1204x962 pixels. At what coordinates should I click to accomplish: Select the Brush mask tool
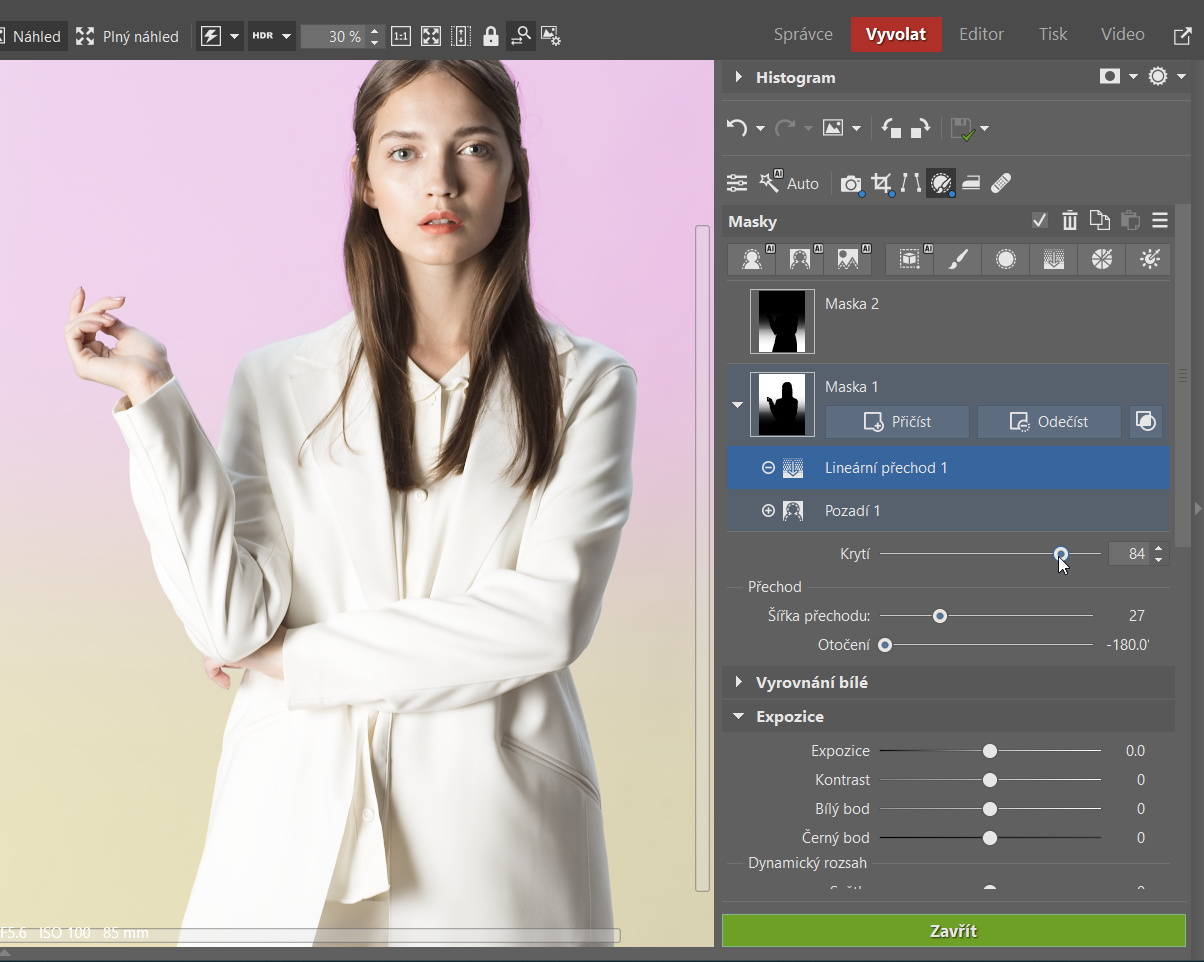957,260
